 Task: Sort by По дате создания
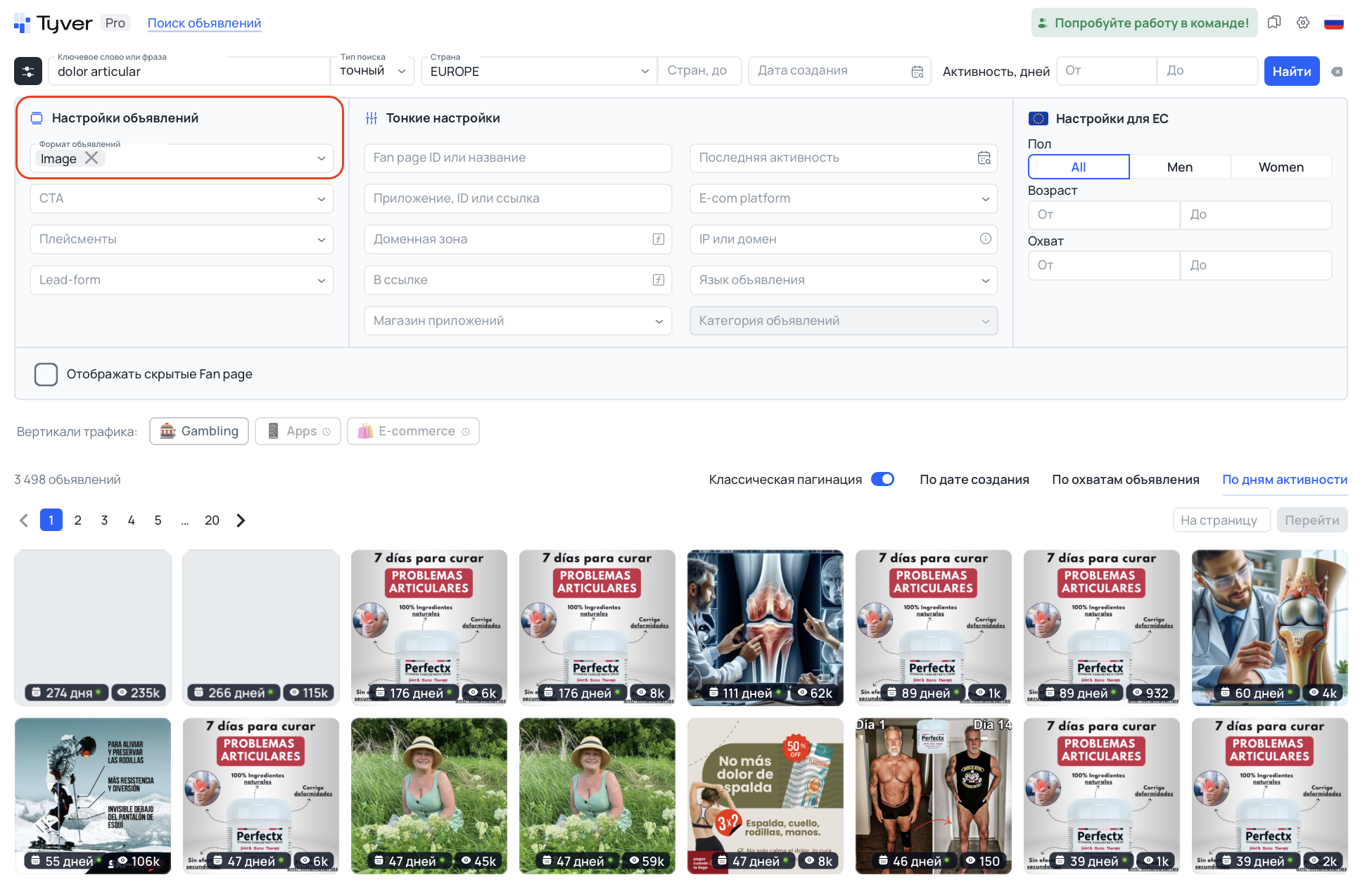coord(974,480)
